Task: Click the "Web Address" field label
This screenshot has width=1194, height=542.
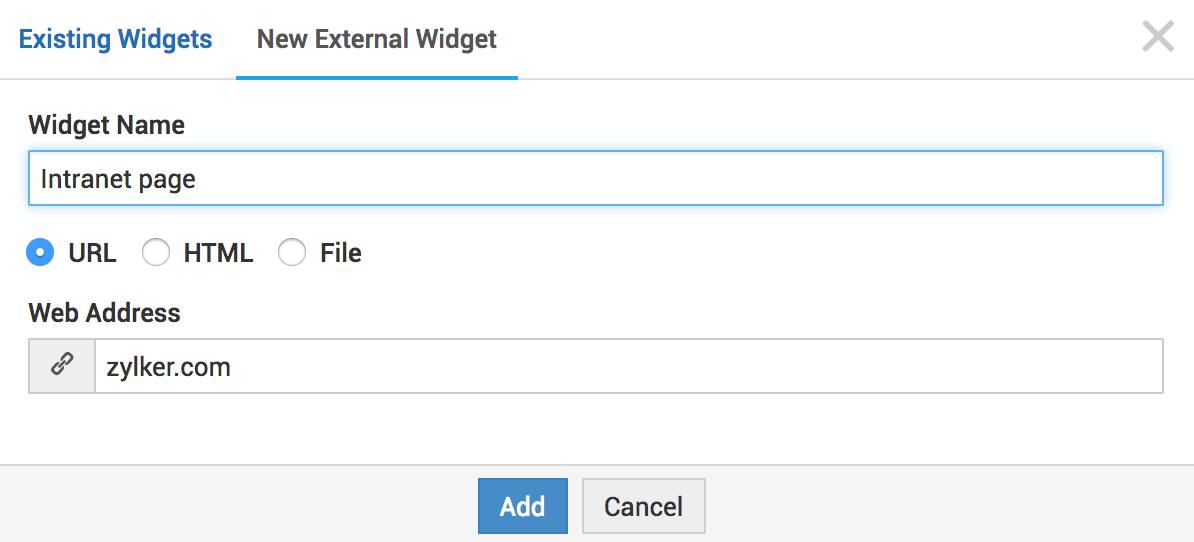Action: (x=105, y=313)
